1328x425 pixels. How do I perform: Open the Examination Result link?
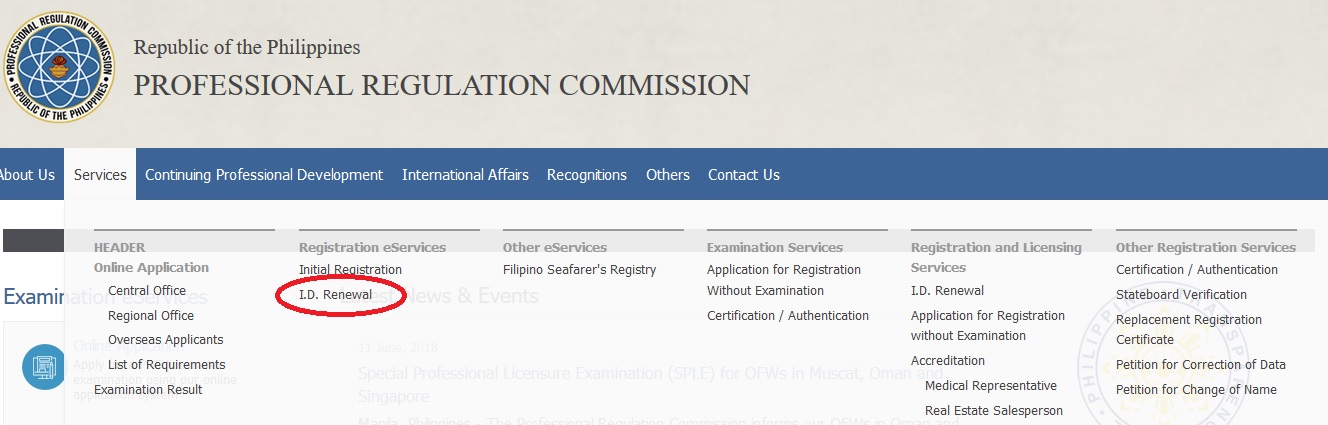point(148,390)
